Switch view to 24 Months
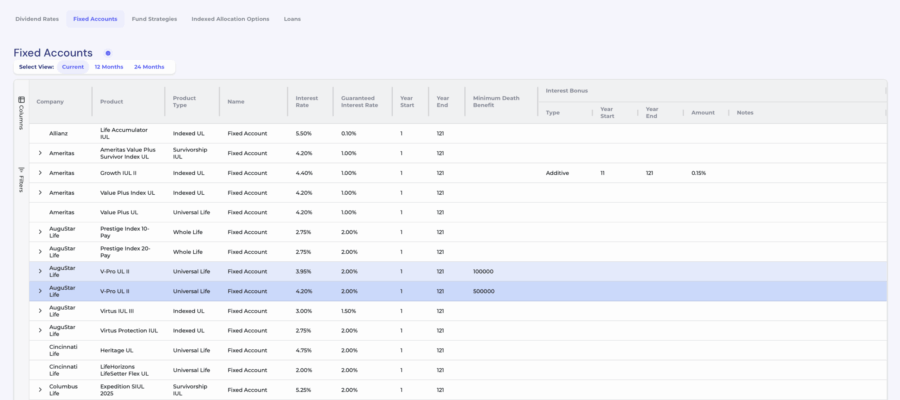This screenshot has width=900, height=400. [x=149, y=67]
